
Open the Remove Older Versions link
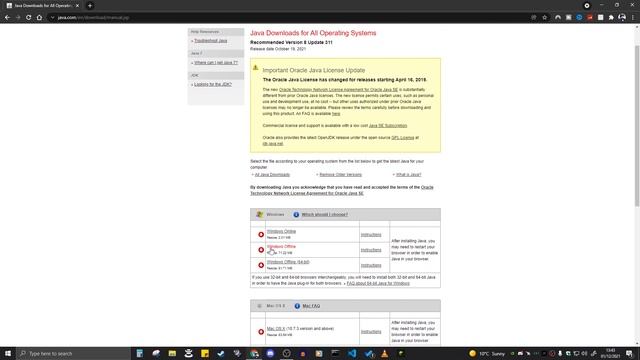point(340,175)
